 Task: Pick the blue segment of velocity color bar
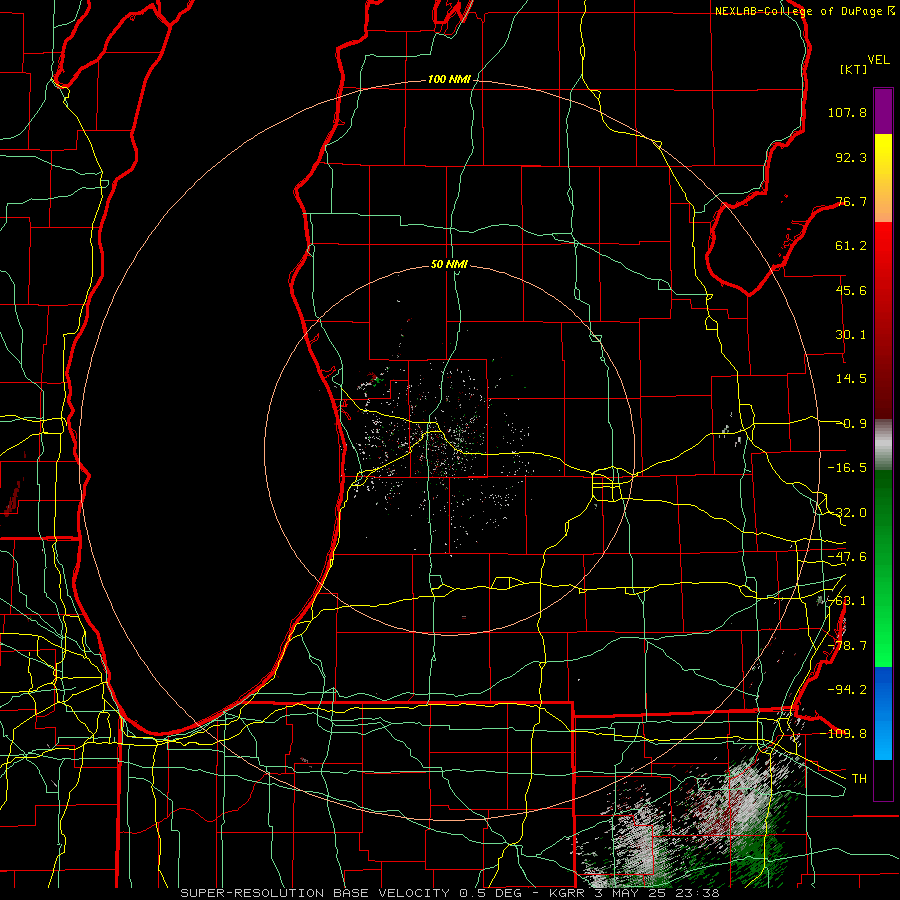click(x=883, y=713)
